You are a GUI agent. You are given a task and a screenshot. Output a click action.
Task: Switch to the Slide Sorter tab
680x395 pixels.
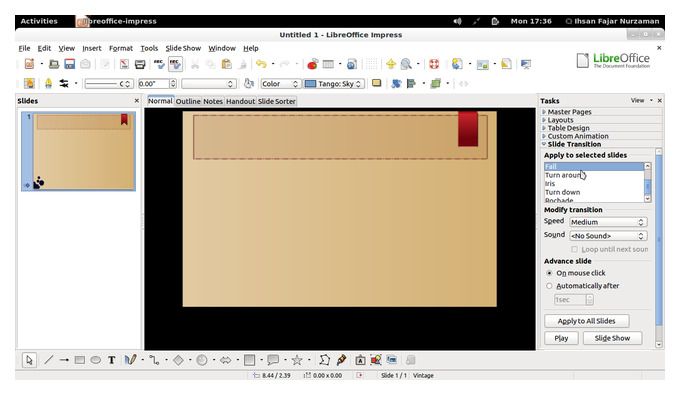(x=277, y=101)
